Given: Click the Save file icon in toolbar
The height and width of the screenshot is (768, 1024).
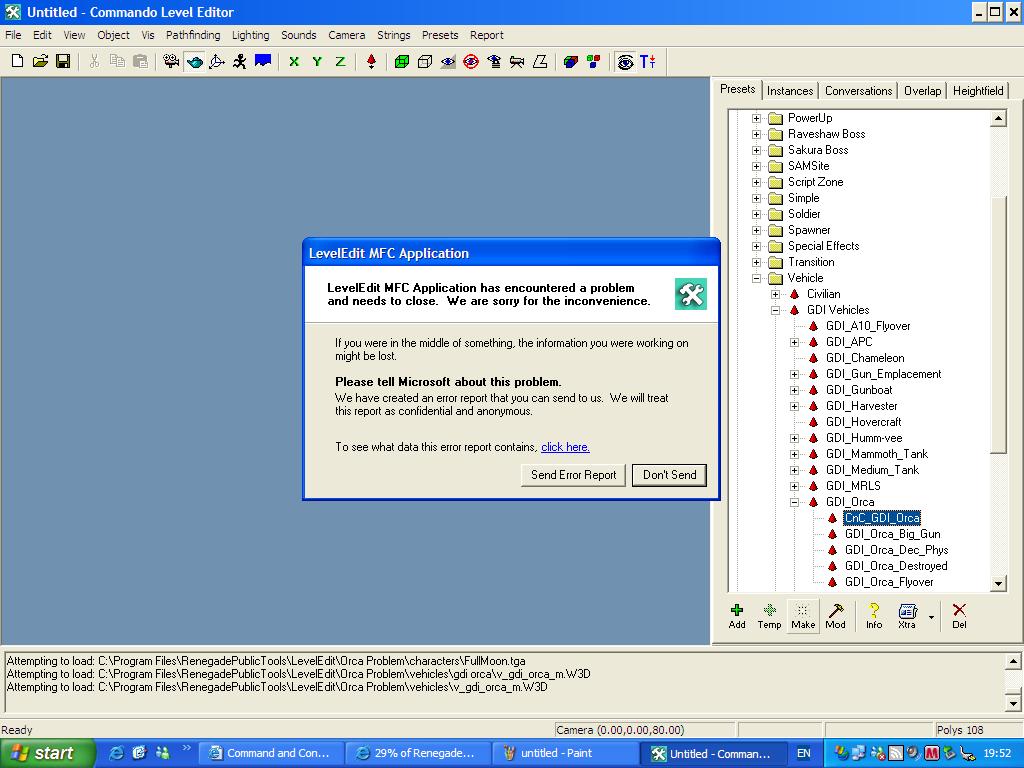Looking at the screenshot, I should click(x=63, y=61).
